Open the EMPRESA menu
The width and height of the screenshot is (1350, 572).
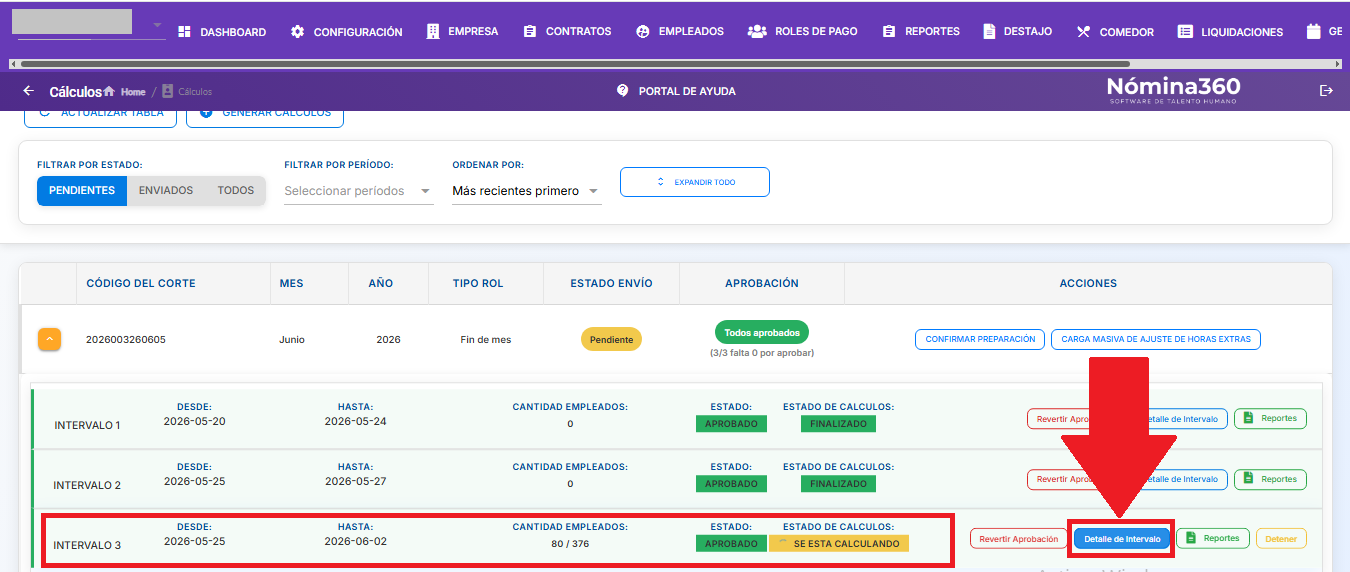462,32
